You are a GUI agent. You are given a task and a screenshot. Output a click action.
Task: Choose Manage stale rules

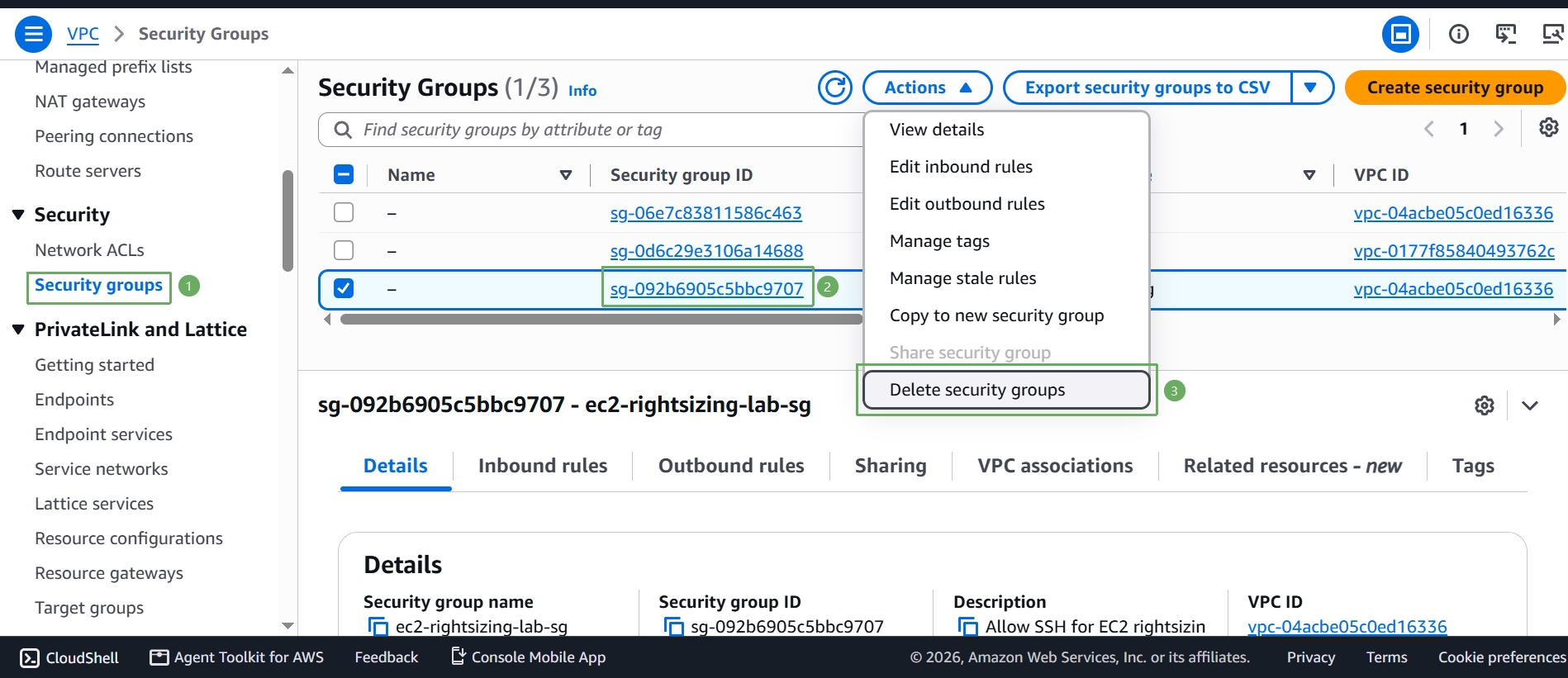(1006, 278)
